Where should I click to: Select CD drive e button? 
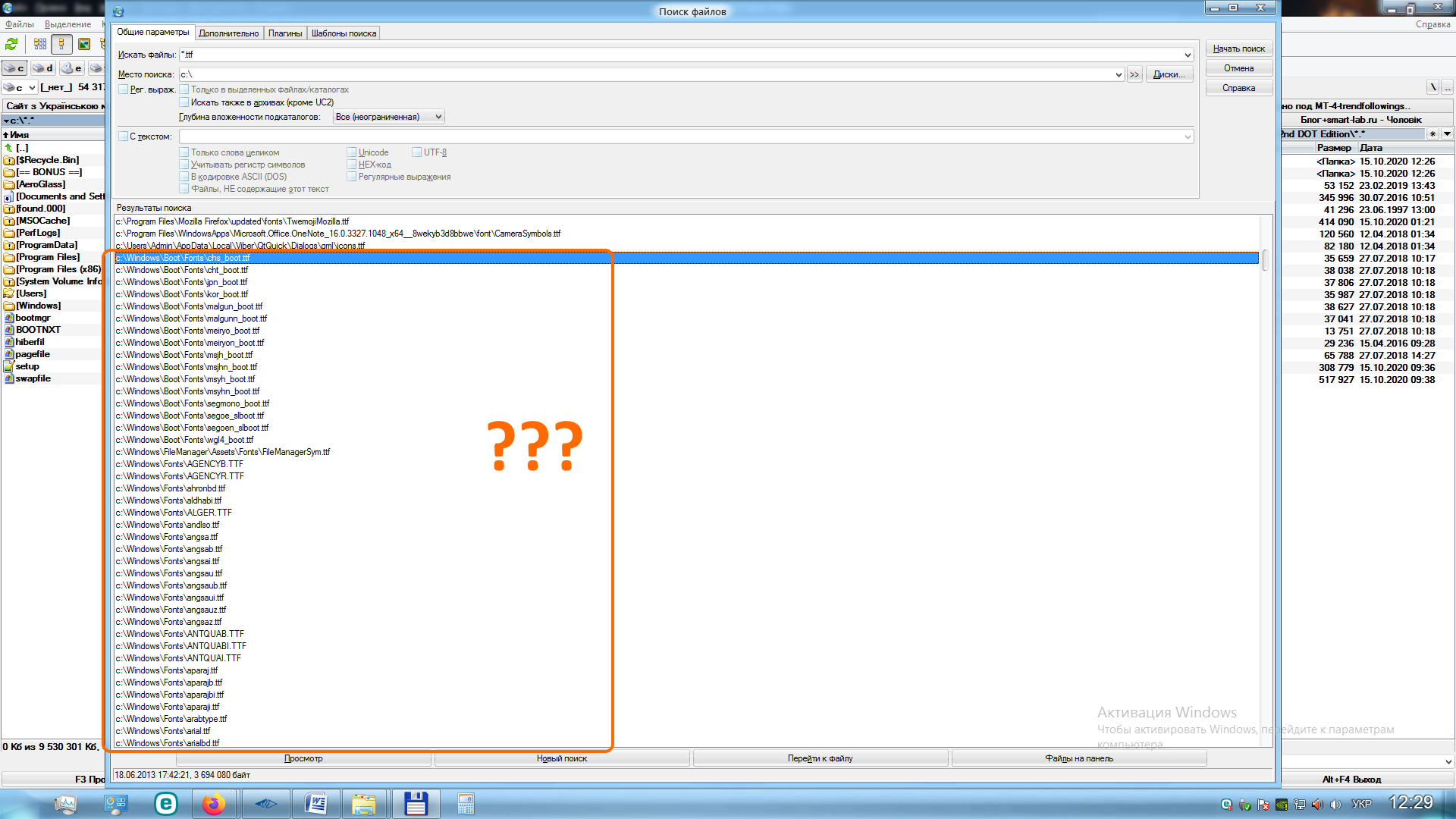[x=71, y=68]
